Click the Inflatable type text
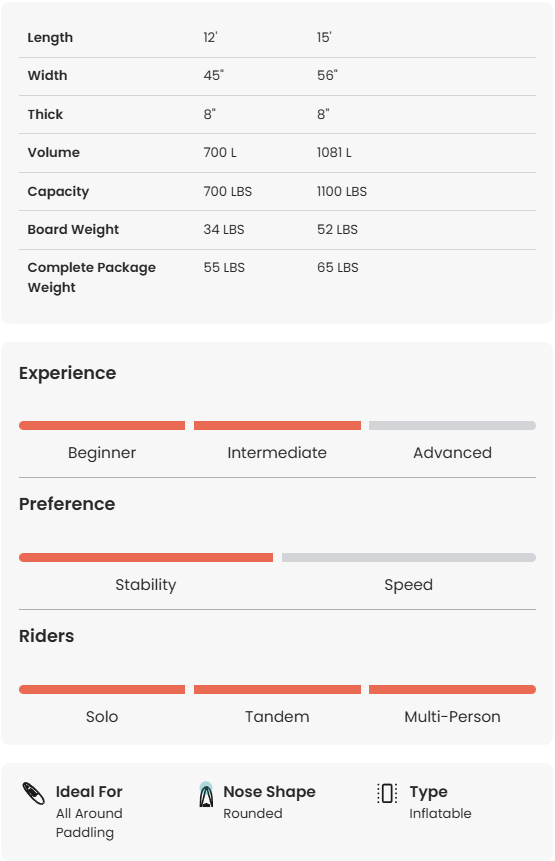This screenshot has width=555, height=861. 440,813
